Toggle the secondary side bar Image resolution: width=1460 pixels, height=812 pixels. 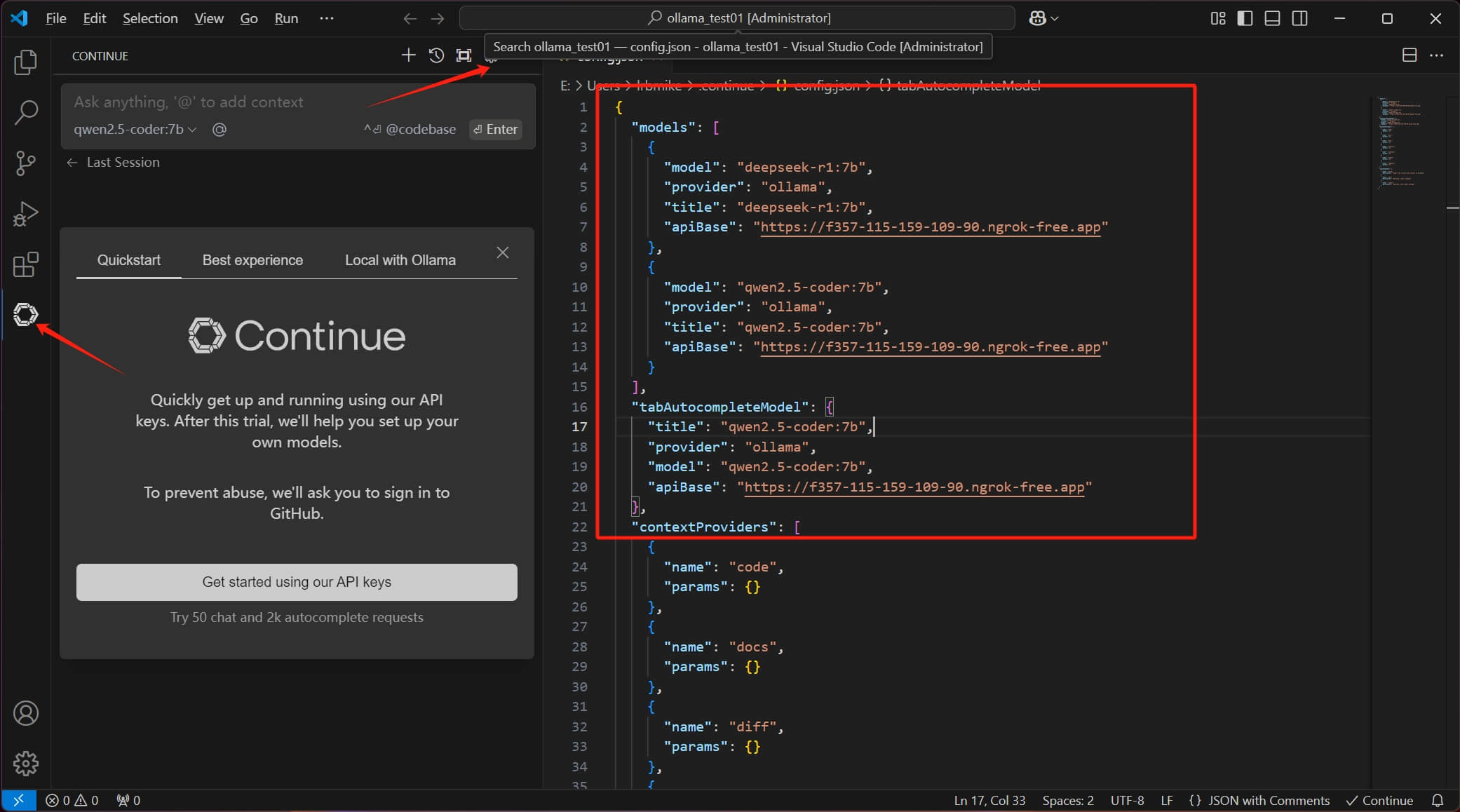(x=1300, y=18)
